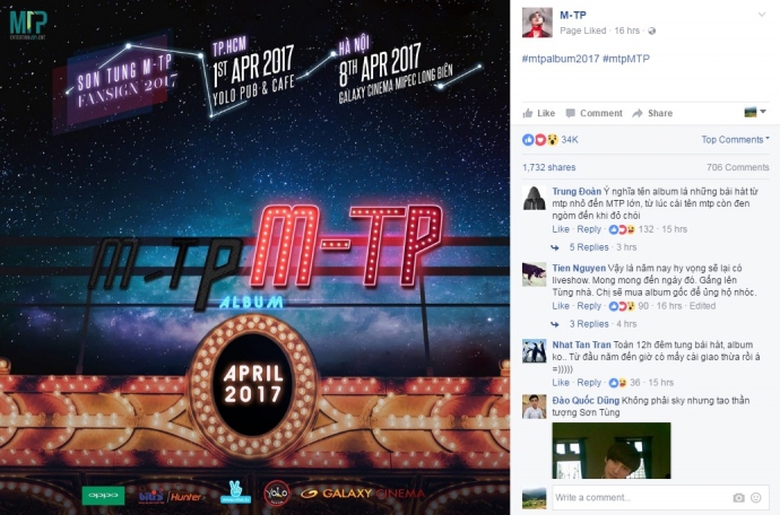Click the globe public audience icon
The height and width of the screenshot is (515, 780).
(652, 31)
